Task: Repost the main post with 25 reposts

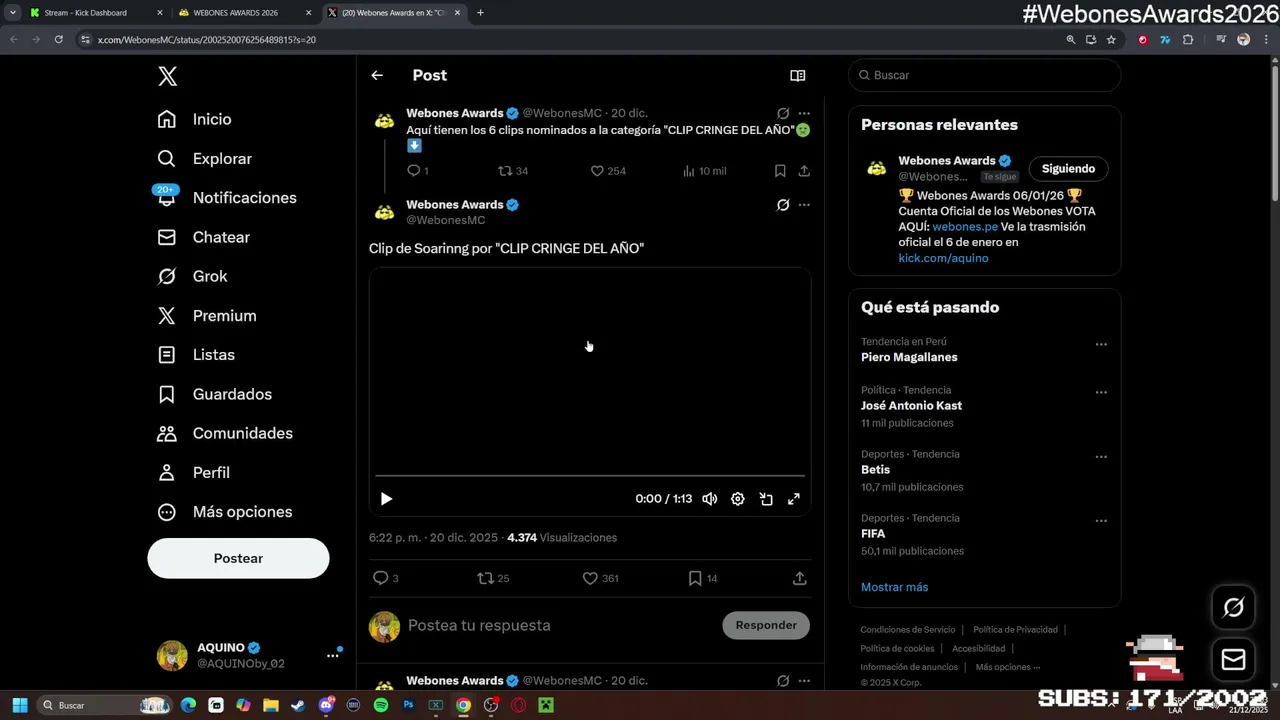Action: pyautogui.click(x=485, y=578)
